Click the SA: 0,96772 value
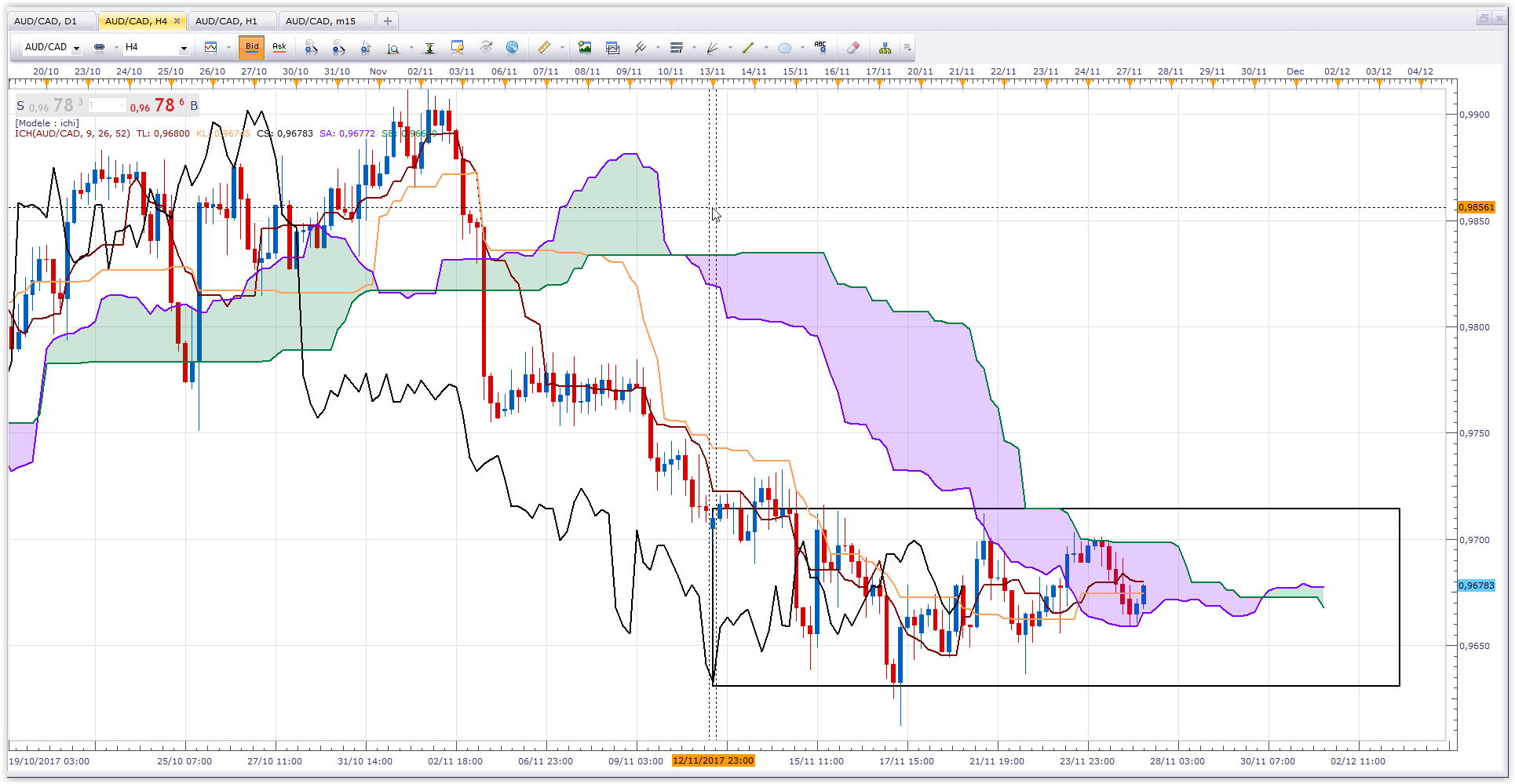The height and width of the screenshot is (784, 1515). point(347,133)
